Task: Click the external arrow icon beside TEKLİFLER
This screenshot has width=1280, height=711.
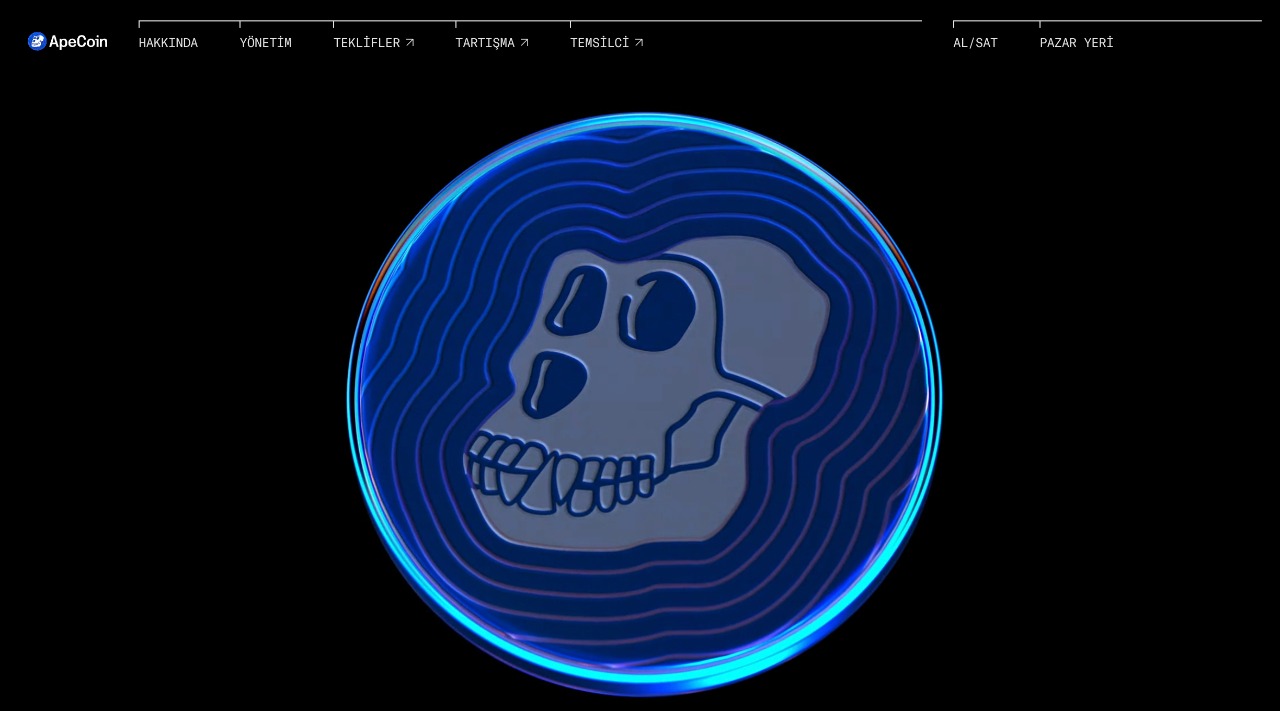Action: tap(410, 43)
